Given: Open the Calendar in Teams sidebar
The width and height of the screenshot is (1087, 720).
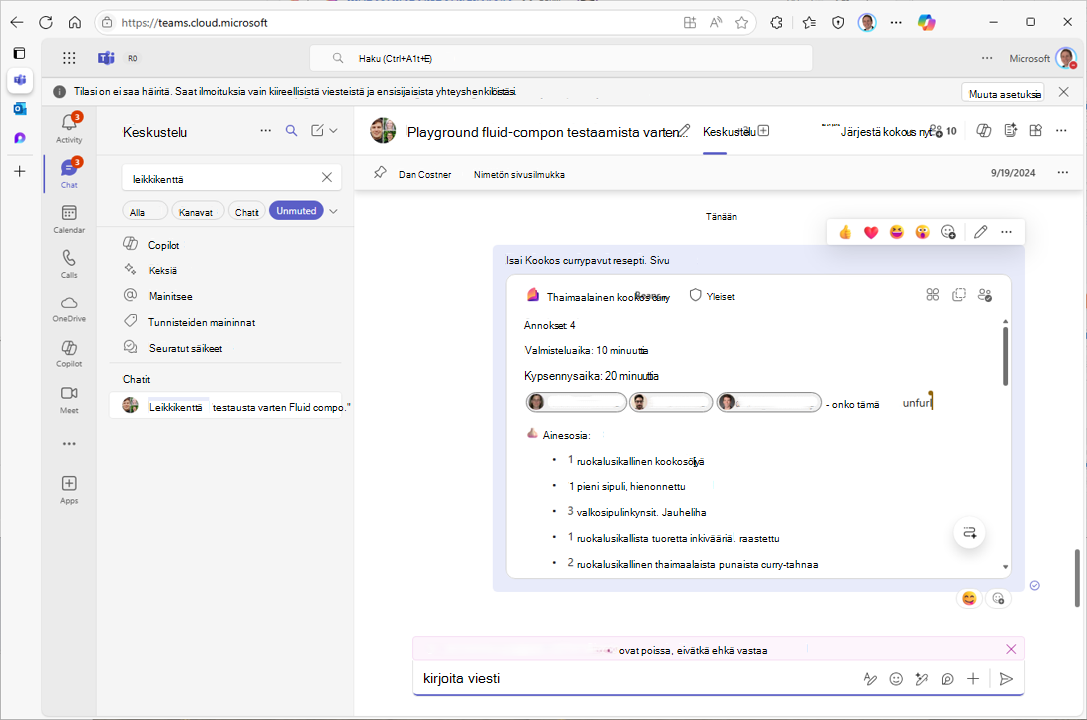Looking at the screenshot, I should 69,219.
